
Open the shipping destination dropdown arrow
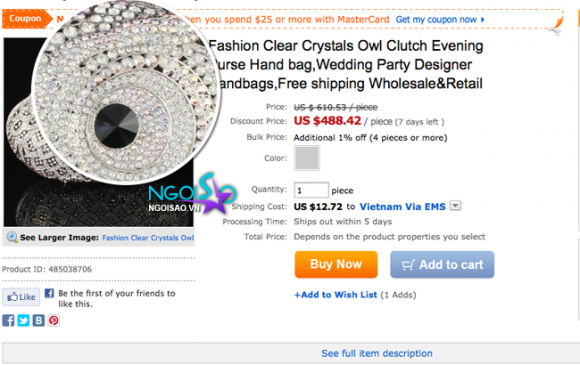[x=455, y=205]
